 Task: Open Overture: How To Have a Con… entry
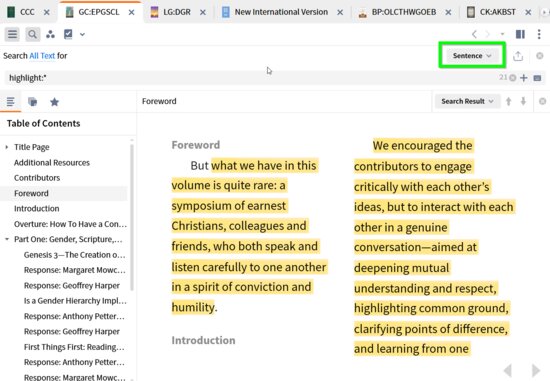71,224
